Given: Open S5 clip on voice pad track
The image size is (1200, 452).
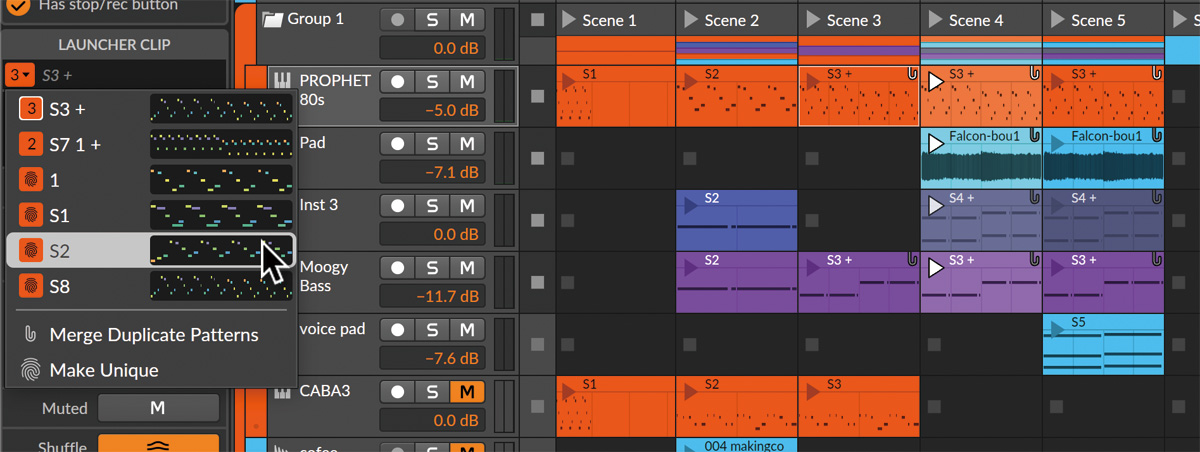Looking at the screenshot, I should click(1104, 345).
